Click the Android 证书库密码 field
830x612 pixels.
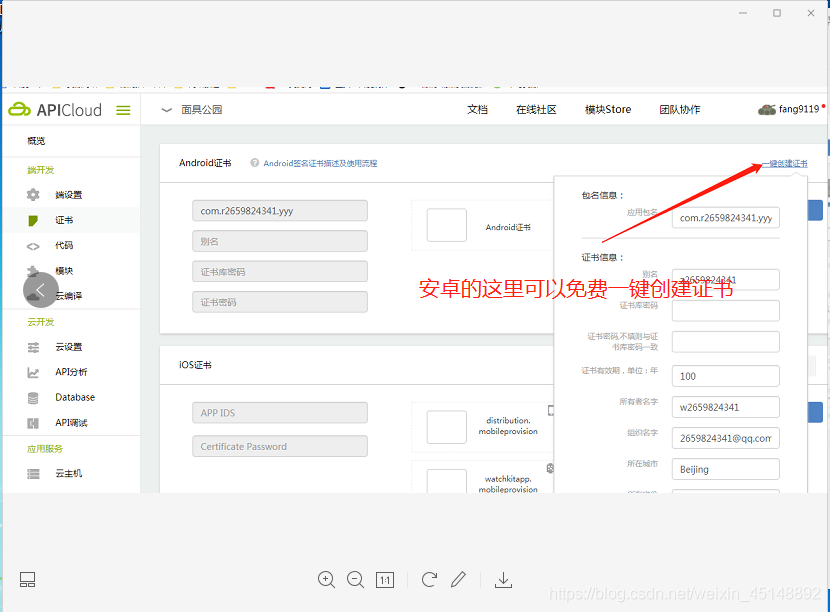[x=280, y=272]
